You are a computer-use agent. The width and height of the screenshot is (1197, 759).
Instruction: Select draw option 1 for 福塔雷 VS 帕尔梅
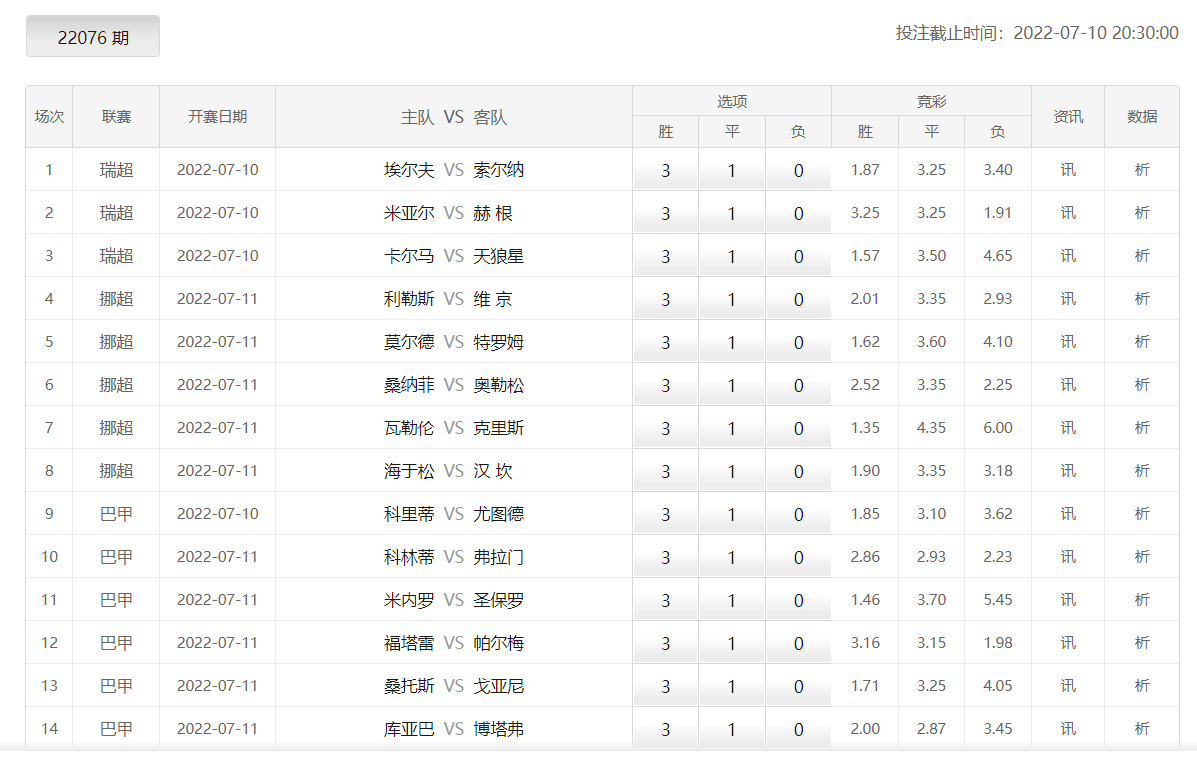[731, 644]
